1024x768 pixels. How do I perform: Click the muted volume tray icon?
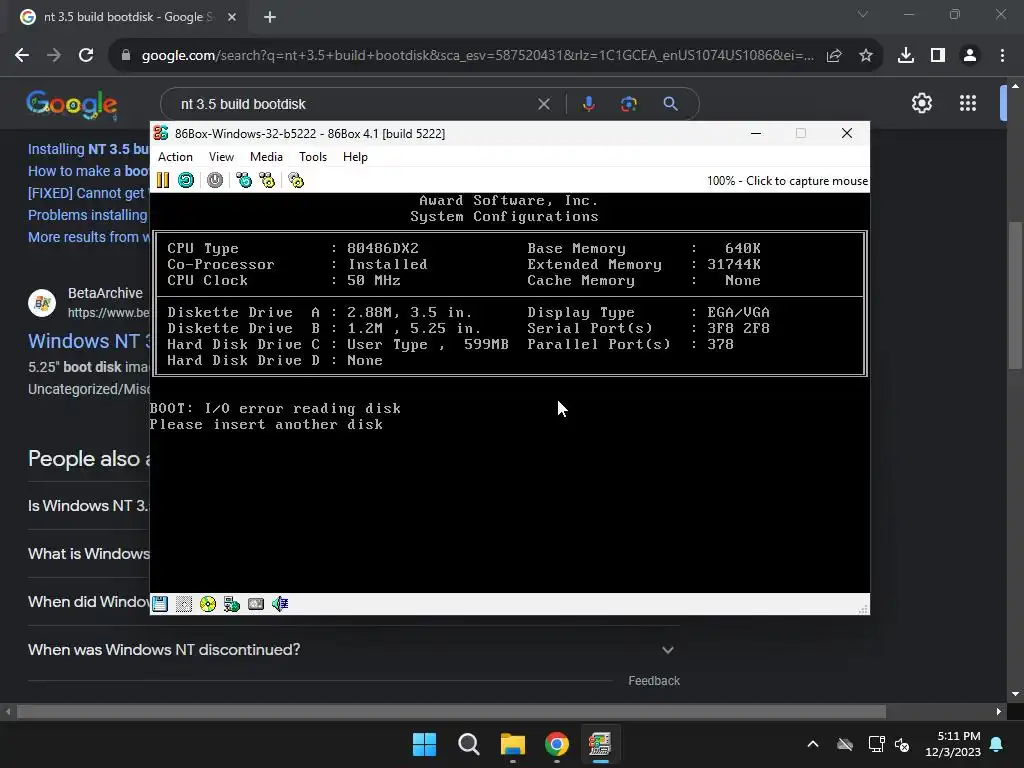(x=903, y=744)
